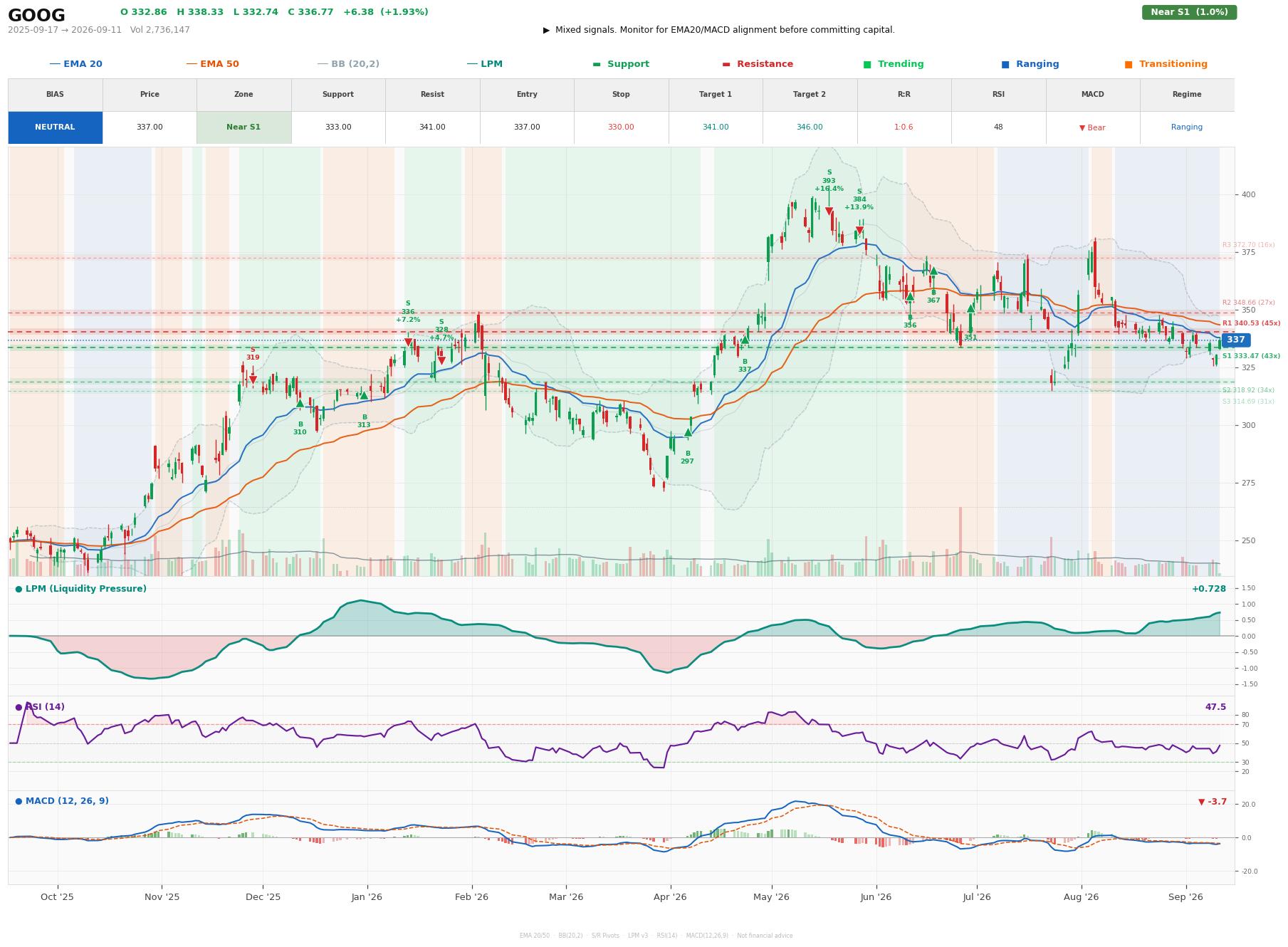Click the R1 340.53 resistance label

click(x=1251, y=323)
